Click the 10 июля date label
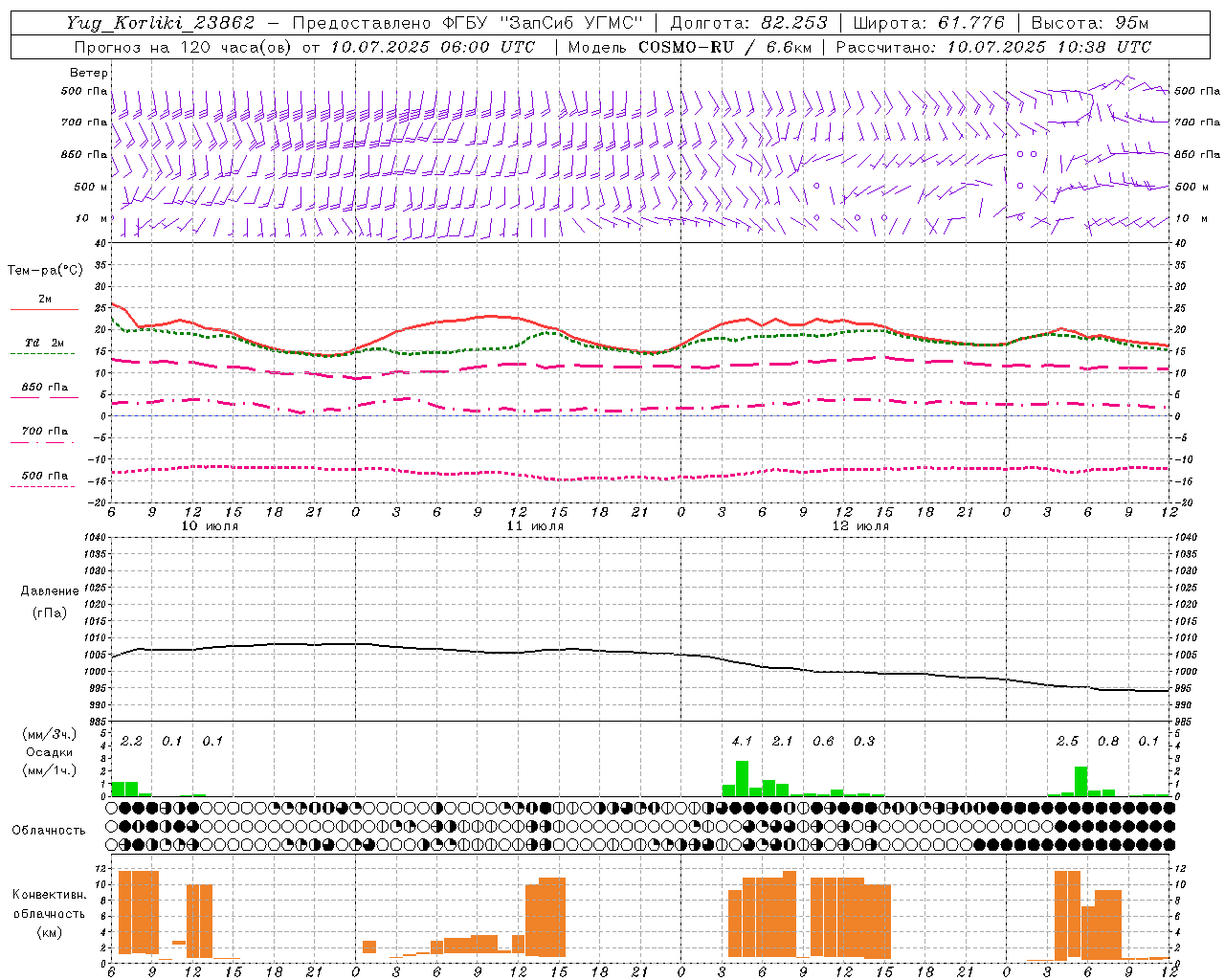1225x980 pixels. coord(210,526)
